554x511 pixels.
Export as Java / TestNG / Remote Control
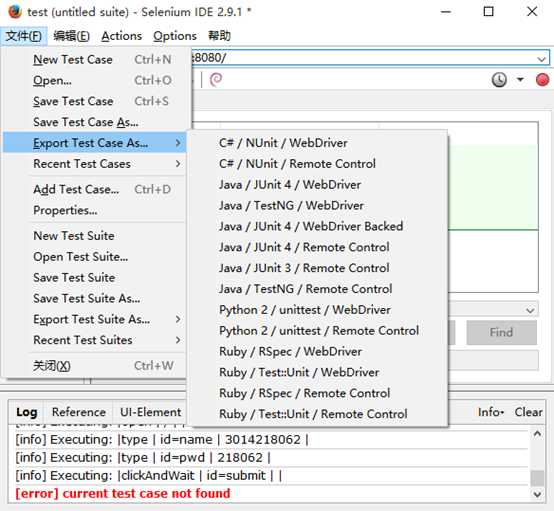click(x=318, y=289)
